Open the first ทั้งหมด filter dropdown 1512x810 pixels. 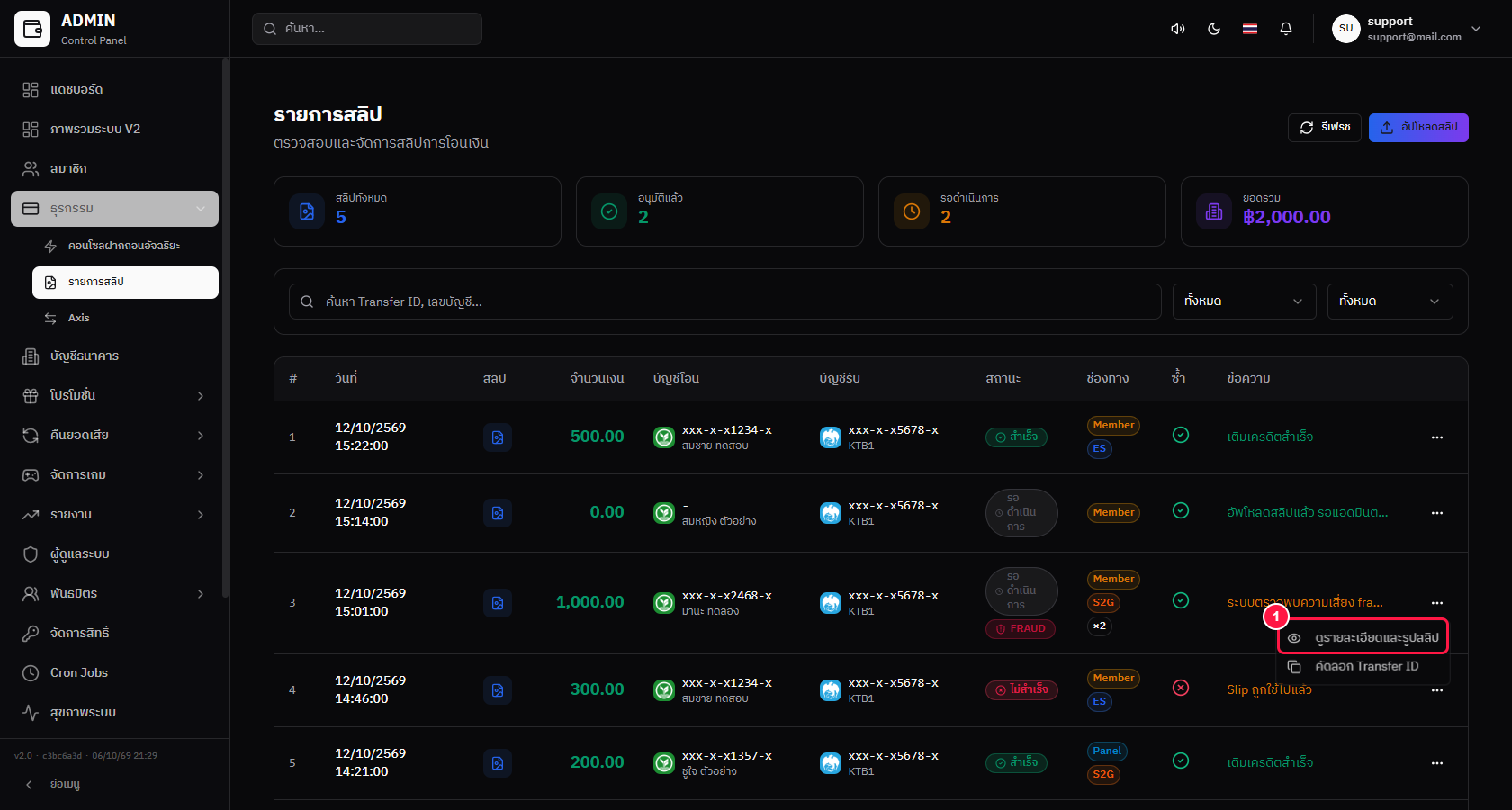pos(1244,301)
